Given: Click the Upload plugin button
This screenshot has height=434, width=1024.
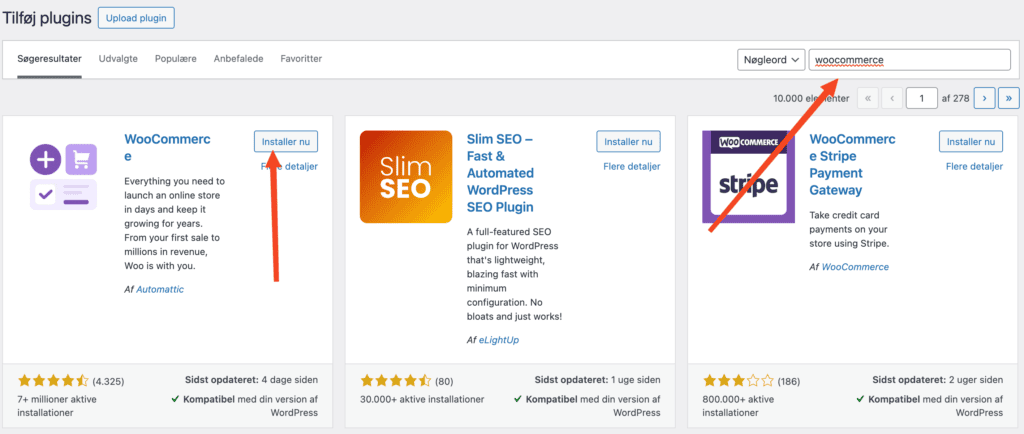Looking at the screenshot, I should click(x=136, y=18).
